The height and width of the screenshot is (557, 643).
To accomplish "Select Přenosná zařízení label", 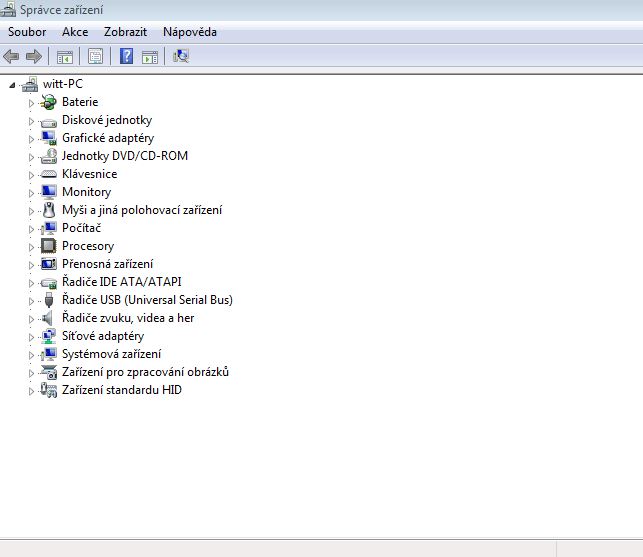I will click(107, 264).
